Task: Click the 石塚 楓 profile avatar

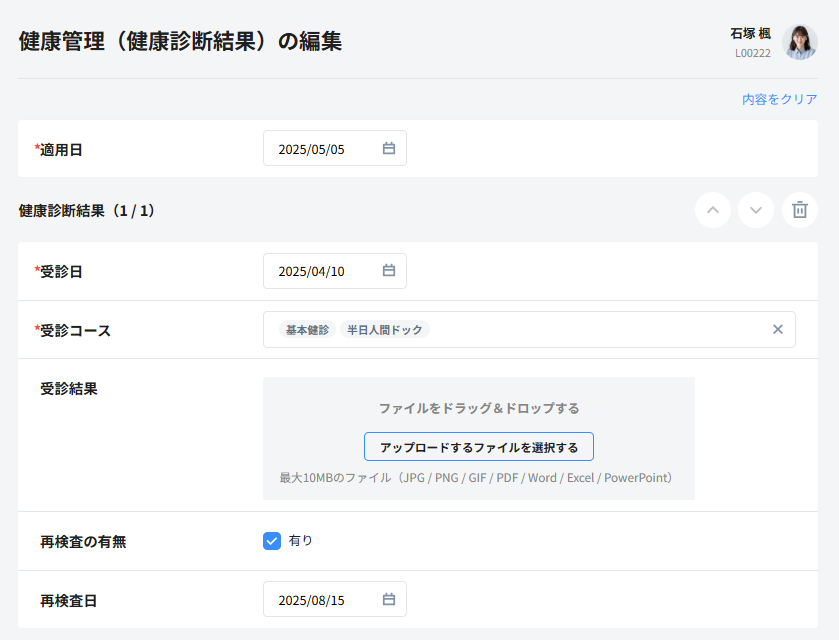Action: 799,42
